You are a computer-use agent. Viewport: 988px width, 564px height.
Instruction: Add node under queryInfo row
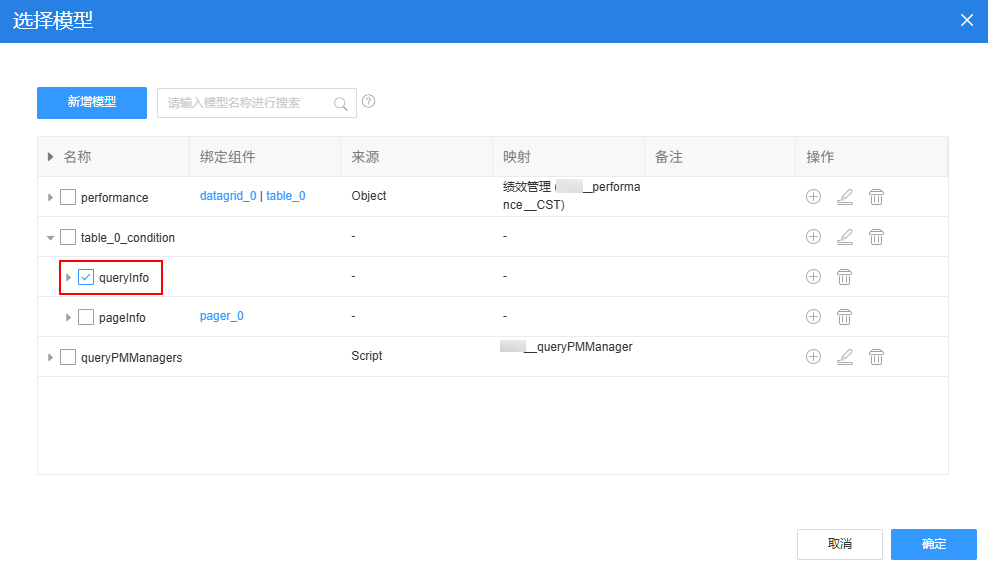[x=813, y=277]
